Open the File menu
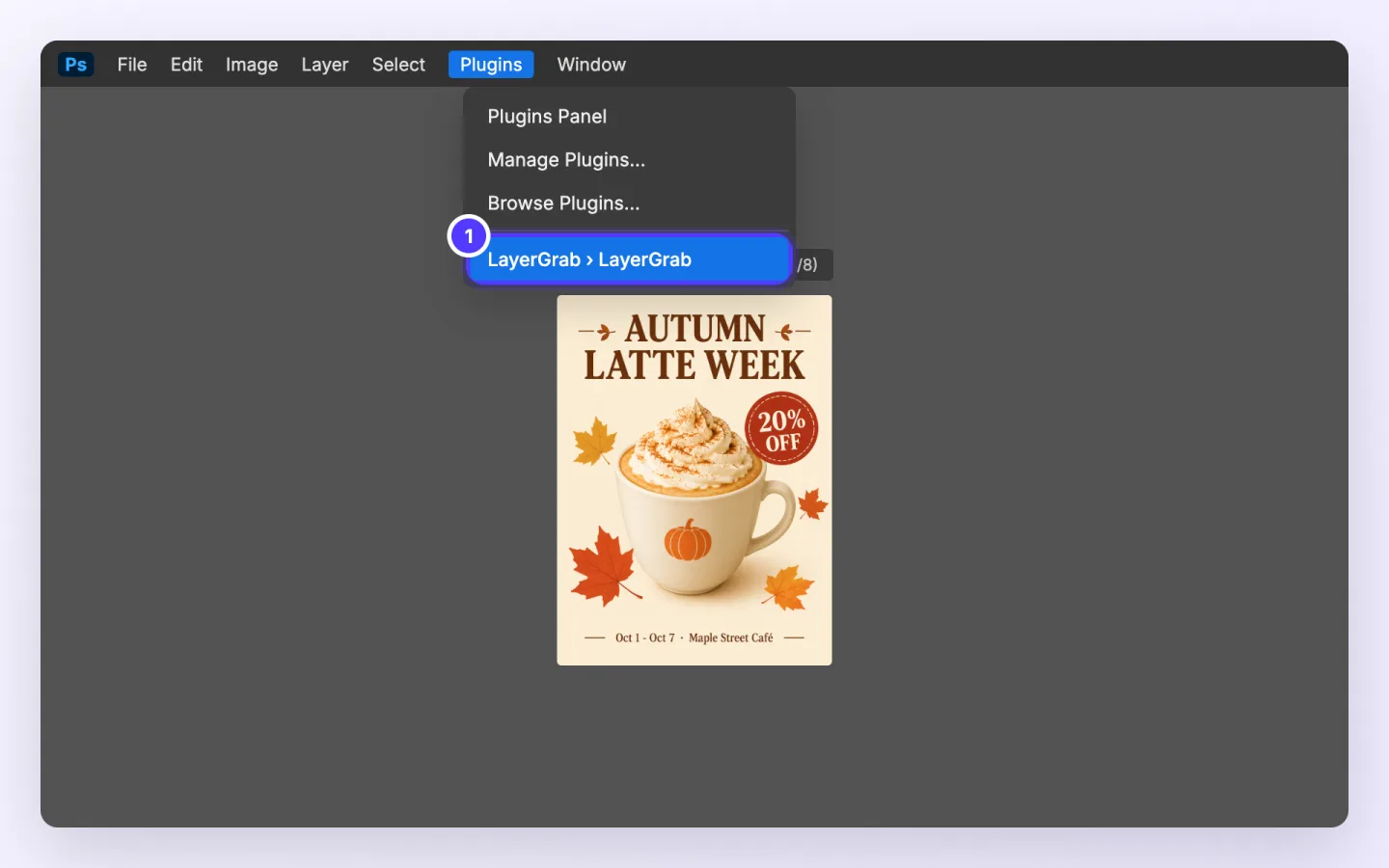Screen dimensions: 1389x868 point(132,65)
